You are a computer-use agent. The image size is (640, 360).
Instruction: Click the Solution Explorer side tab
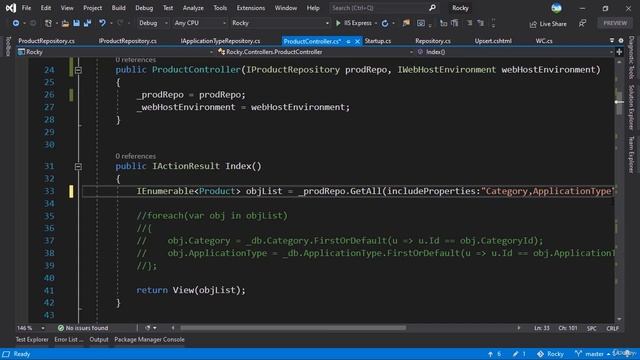pos(631,107)
